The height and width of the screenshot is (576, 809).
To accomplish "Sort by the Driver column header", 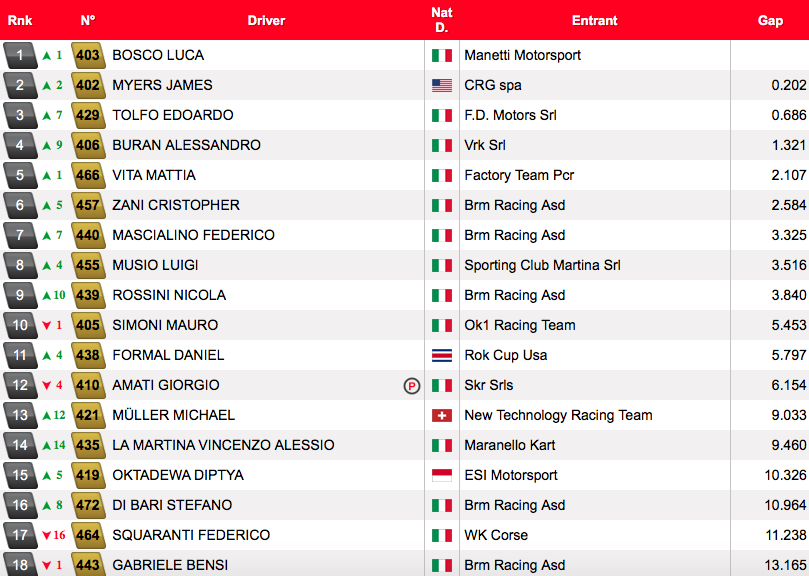I will 266,21.
